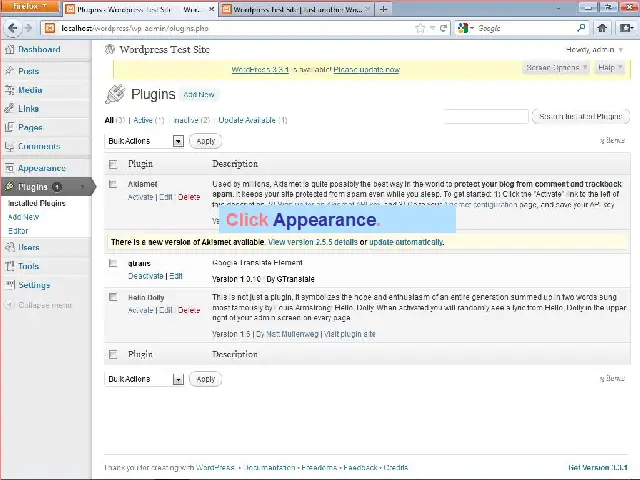The image size is (640, 480).
Task: Open browser home page icon
Action: (x=602, y=28)
